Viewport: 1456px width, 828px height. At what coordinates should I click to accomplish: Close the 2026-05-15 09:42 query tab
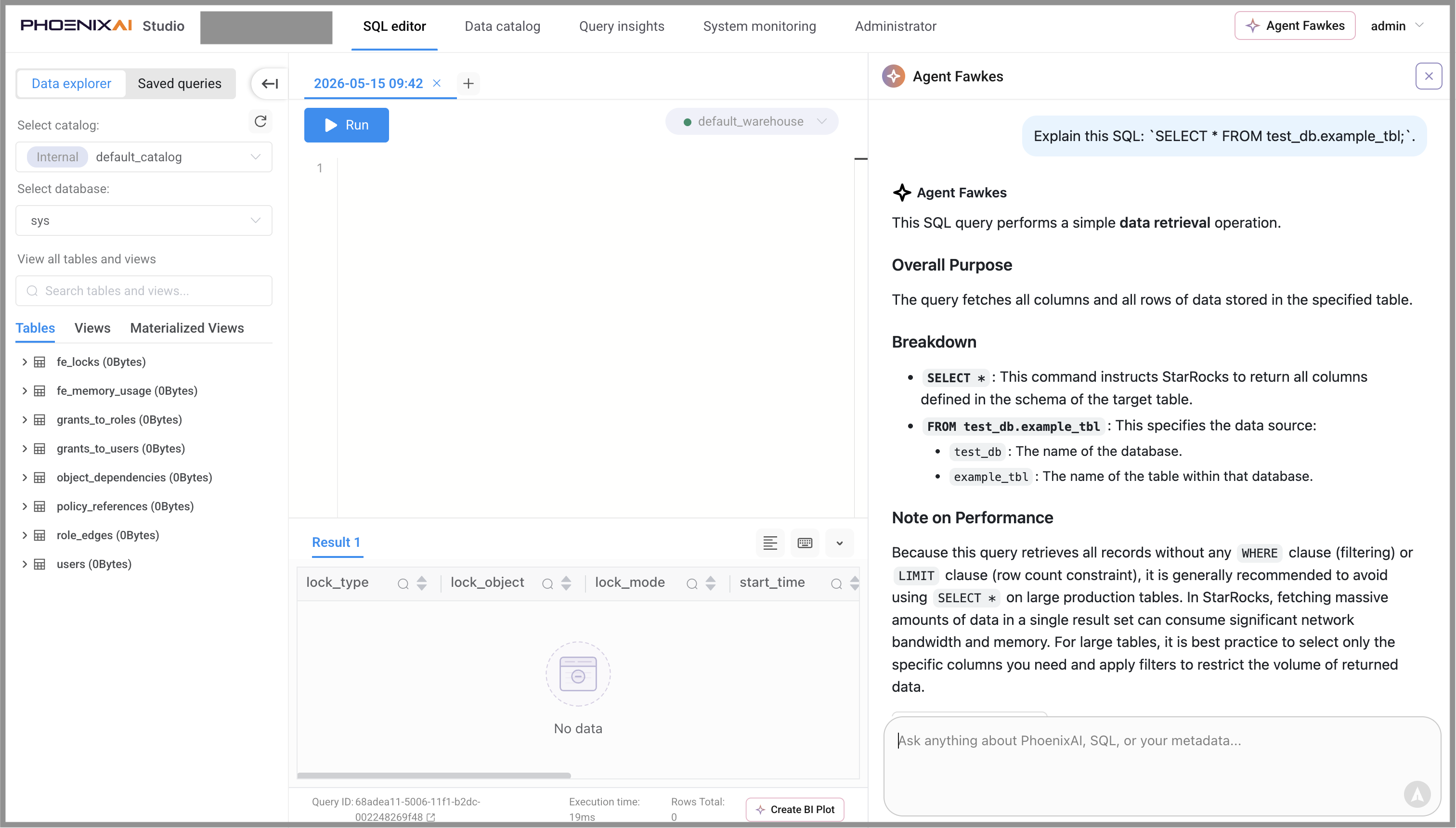tap(437, 83)
